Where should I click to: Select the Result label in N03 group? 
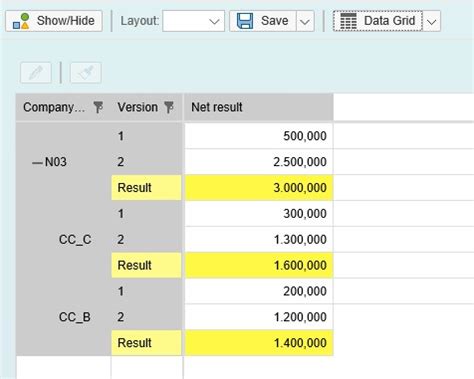[146, 188]
